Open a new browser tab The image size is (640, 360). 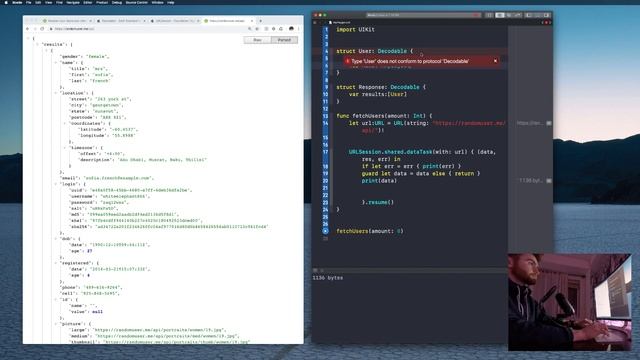click(260, 20)
